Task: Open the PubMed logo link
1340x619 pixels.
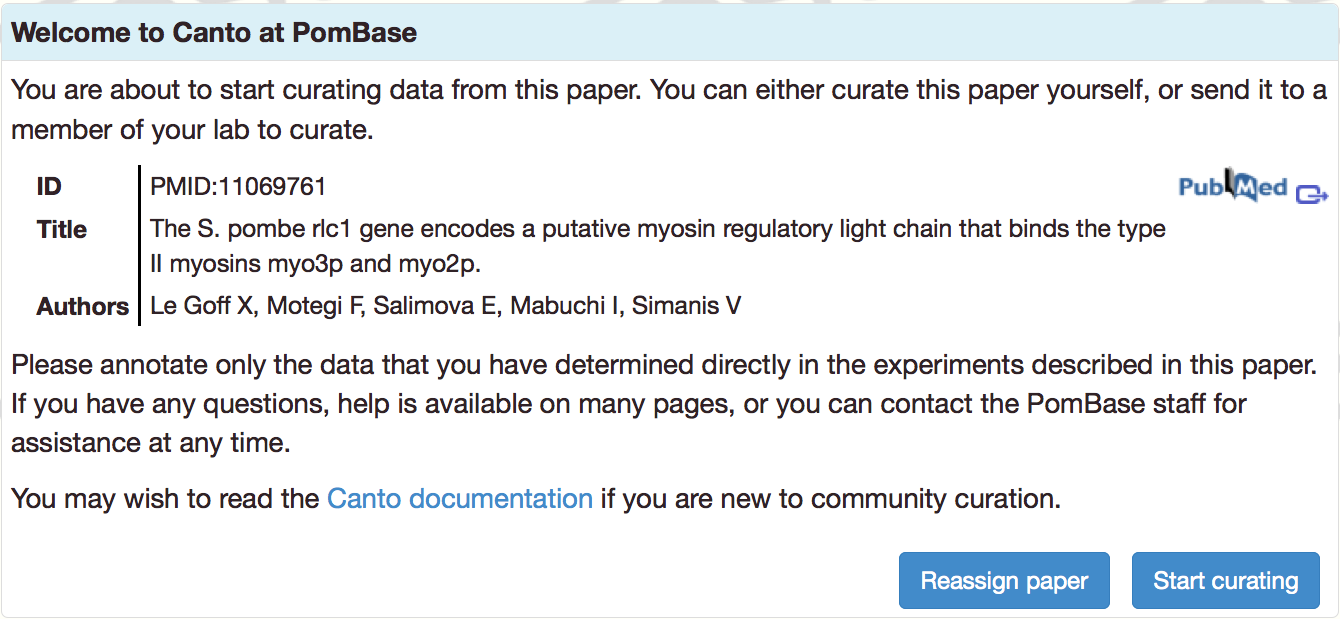Action: click(1232, 186)
